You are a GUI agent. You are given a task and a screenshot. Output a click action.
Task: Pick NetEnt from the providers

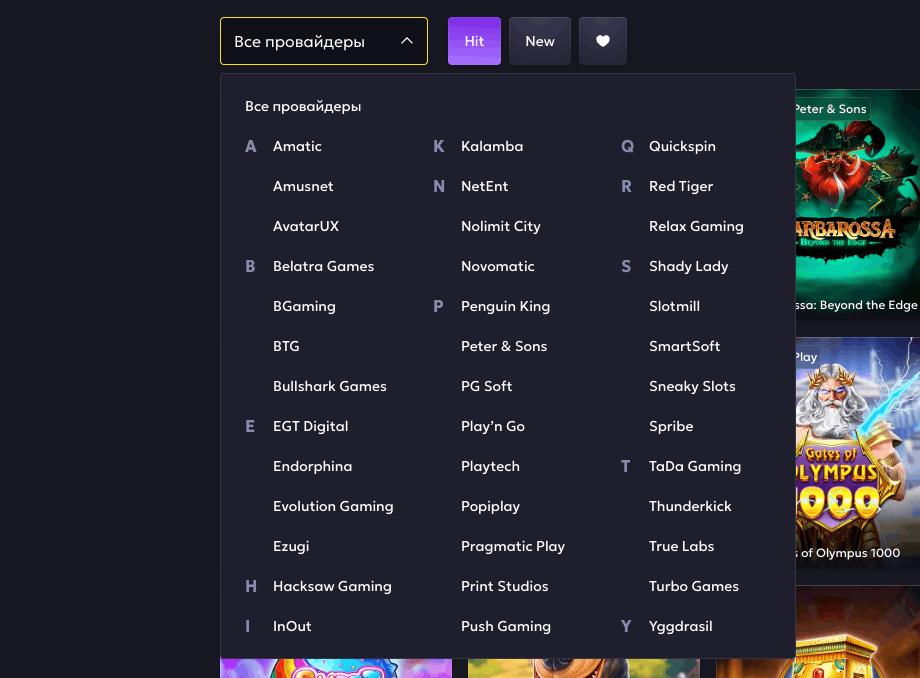click(x=485, y=186)
